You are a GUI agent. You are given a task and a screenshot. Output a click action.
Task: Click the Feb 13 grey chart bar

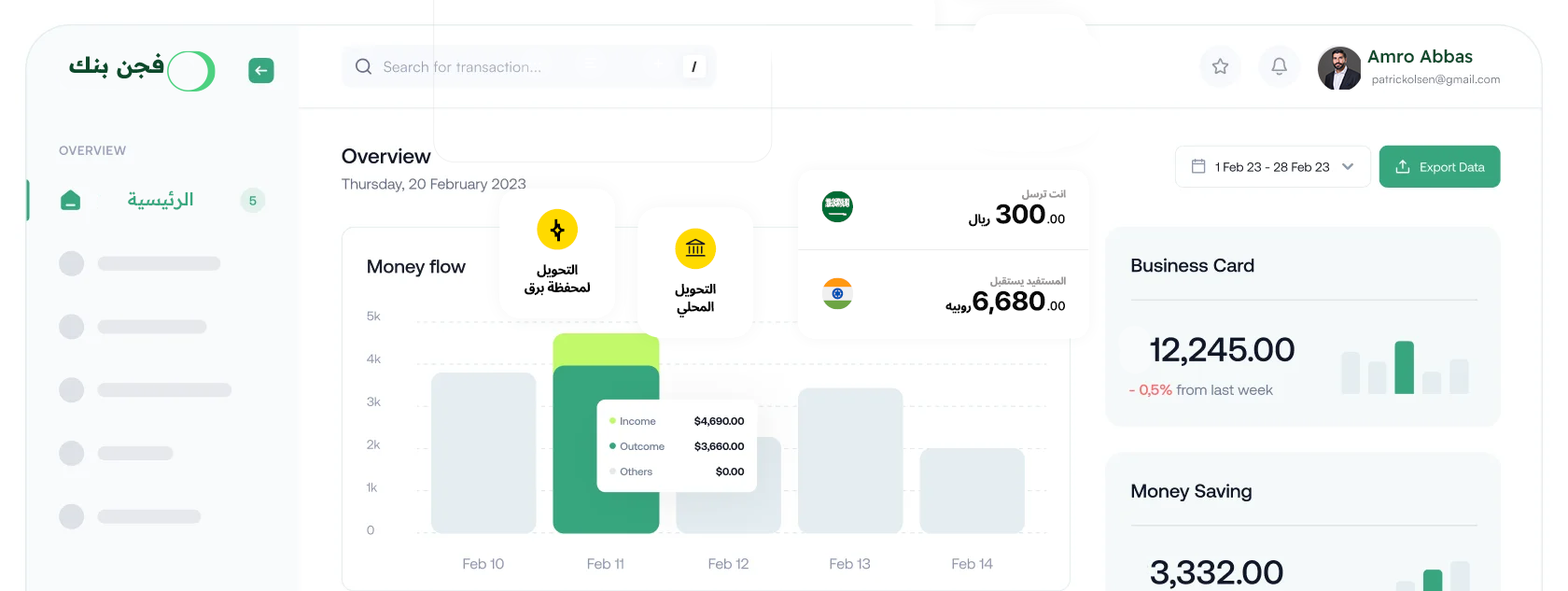(850, 460)
